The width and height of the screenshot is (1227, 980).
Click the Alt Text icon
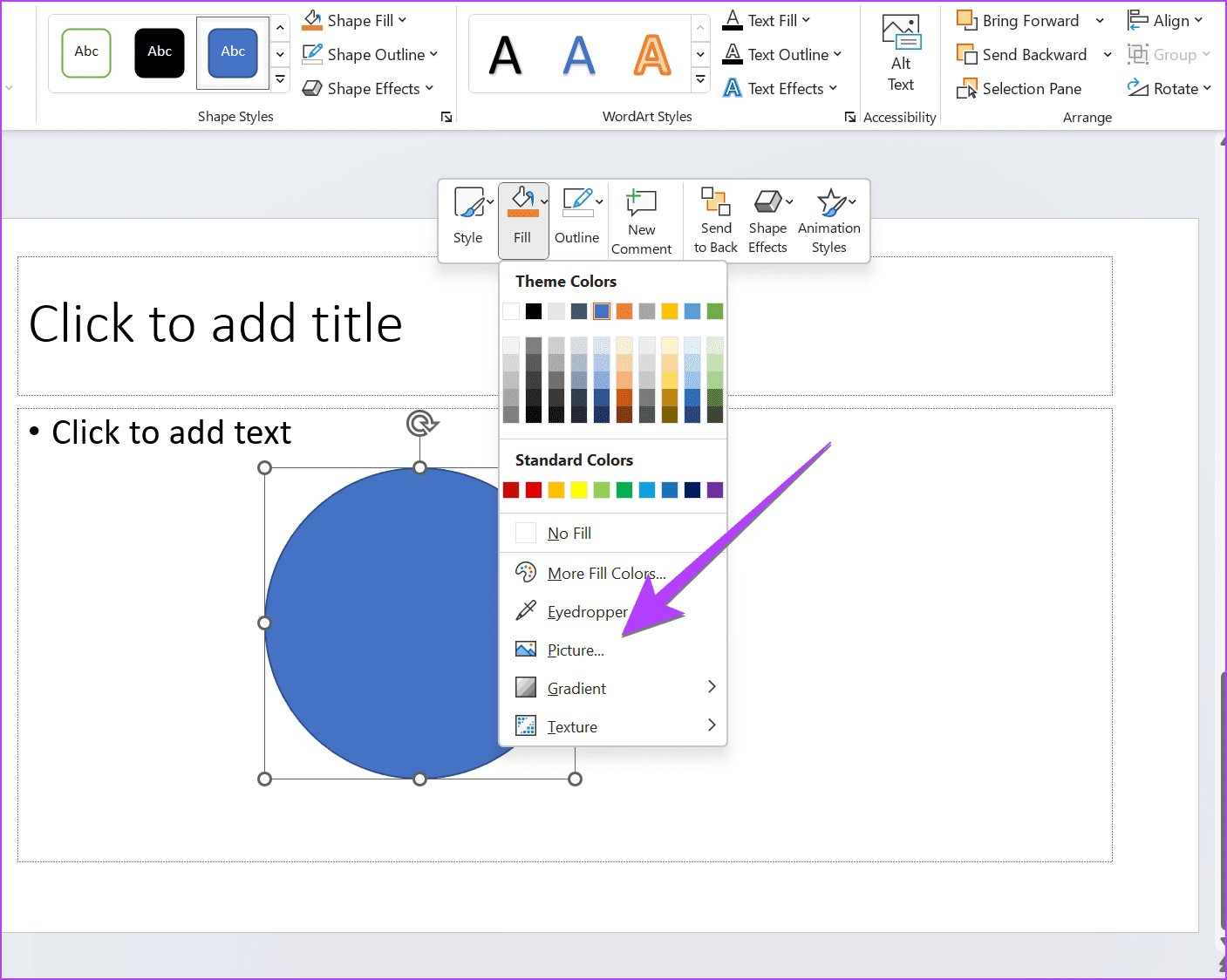(900, 53)
